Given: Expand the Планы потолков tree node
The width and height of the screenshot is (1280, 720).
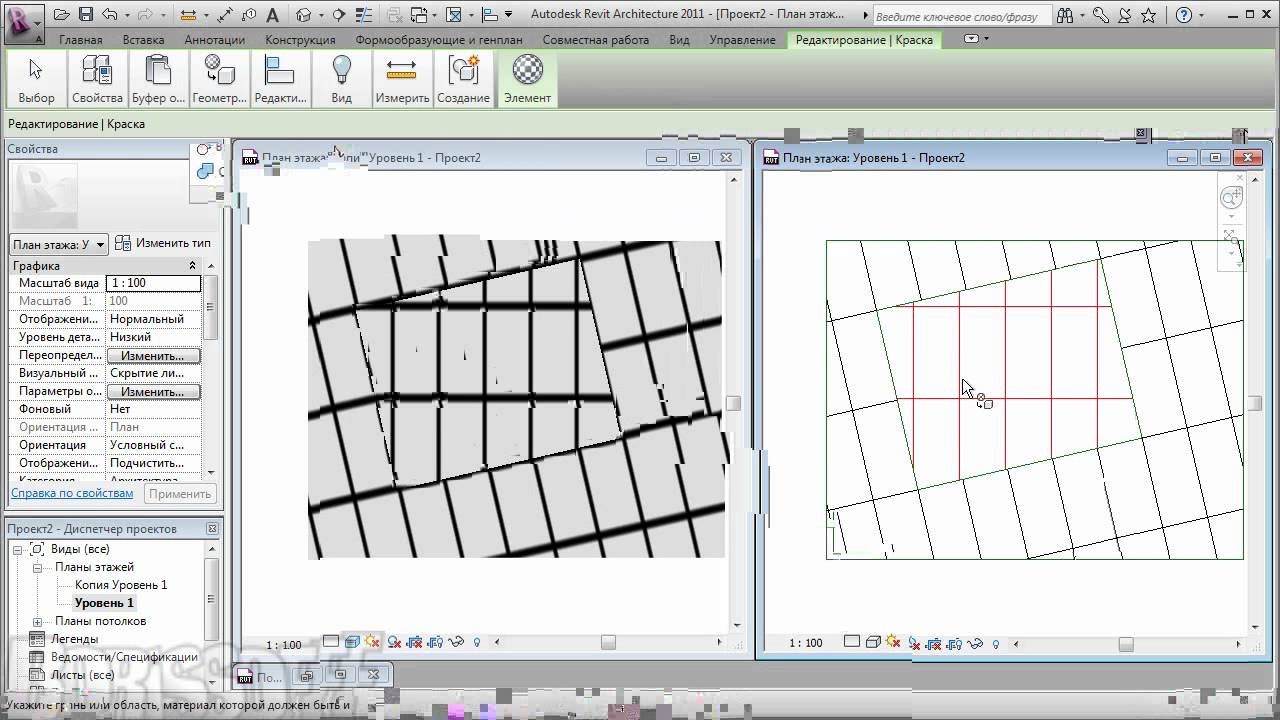Looking at the screenshot, I should [x=37, y=621].
